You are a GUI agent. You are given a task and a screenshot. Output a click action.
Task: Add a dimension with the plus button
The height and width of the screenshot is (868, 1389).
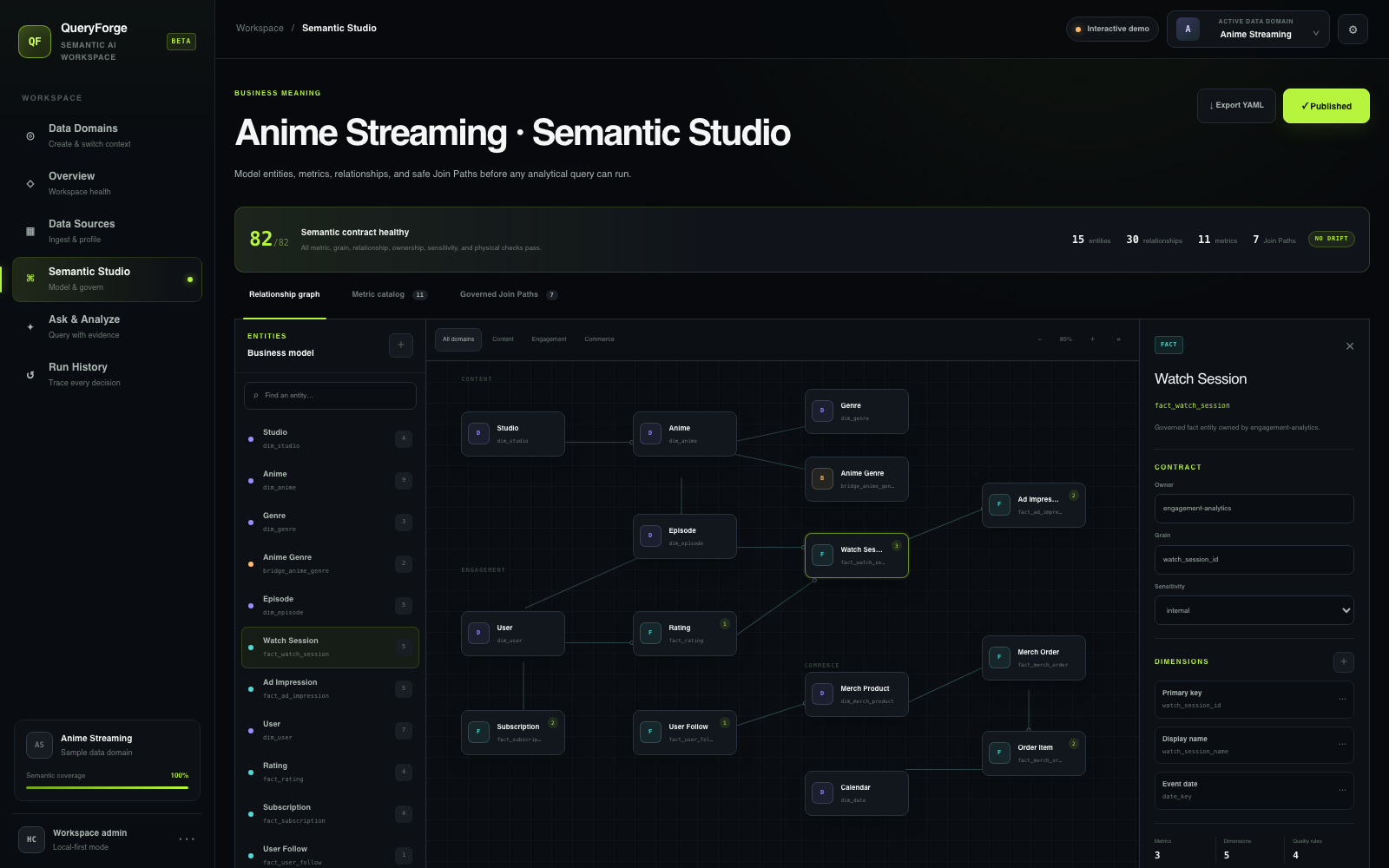[1343, 661]
